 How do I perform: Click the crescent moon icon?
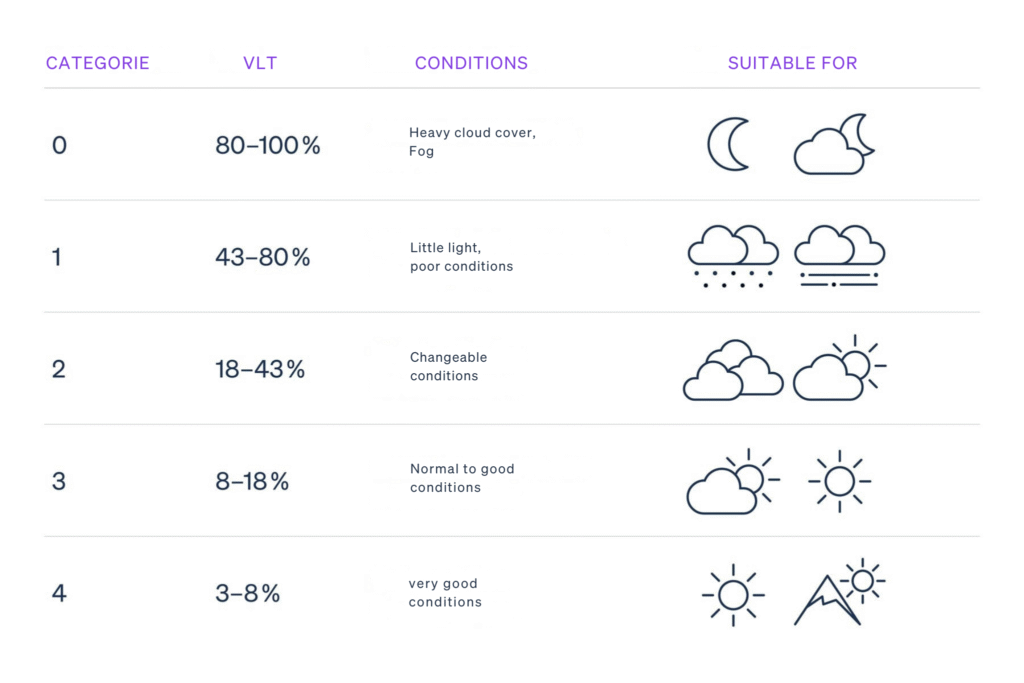729,144
